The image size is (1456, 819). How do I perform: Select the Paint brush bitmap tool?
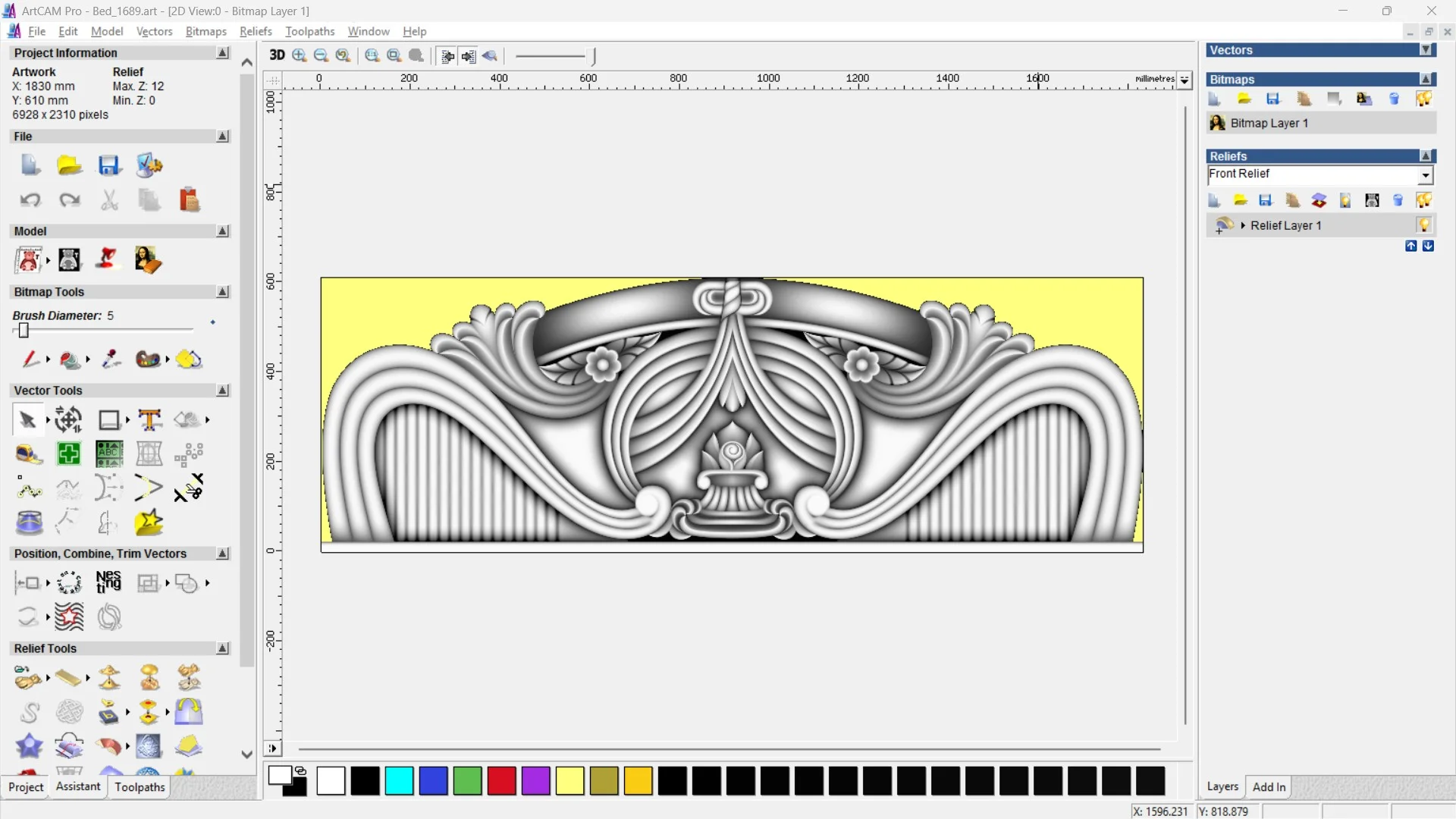(30, 359)
